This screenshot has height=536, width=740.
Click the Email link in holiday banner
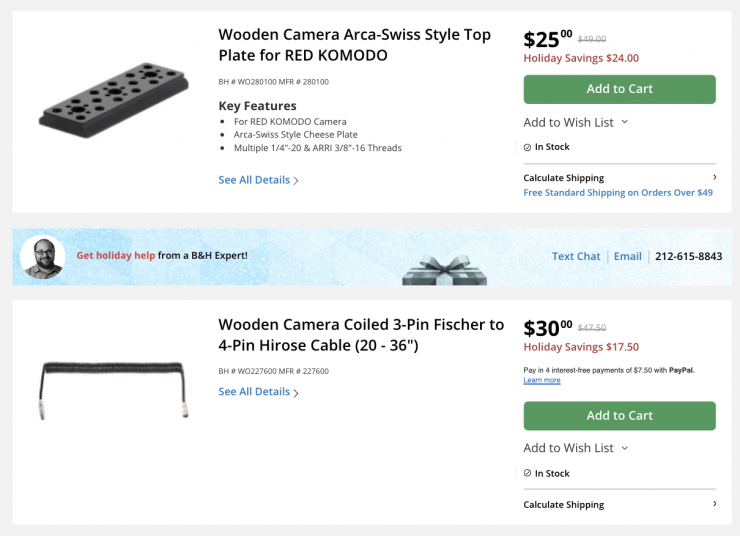coord(627,256)
